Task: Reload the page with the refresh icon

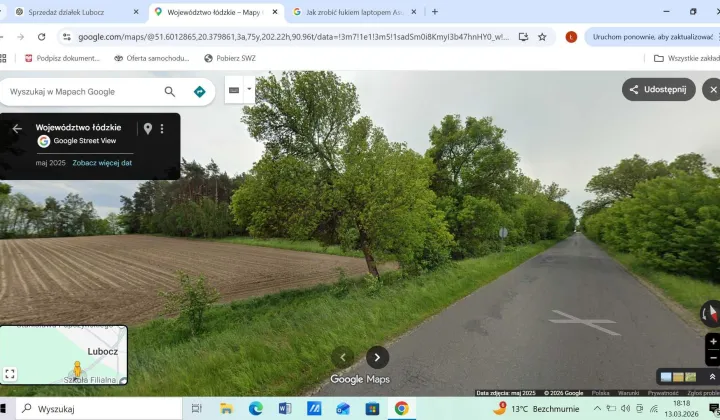Action: (x=41, y=37)
